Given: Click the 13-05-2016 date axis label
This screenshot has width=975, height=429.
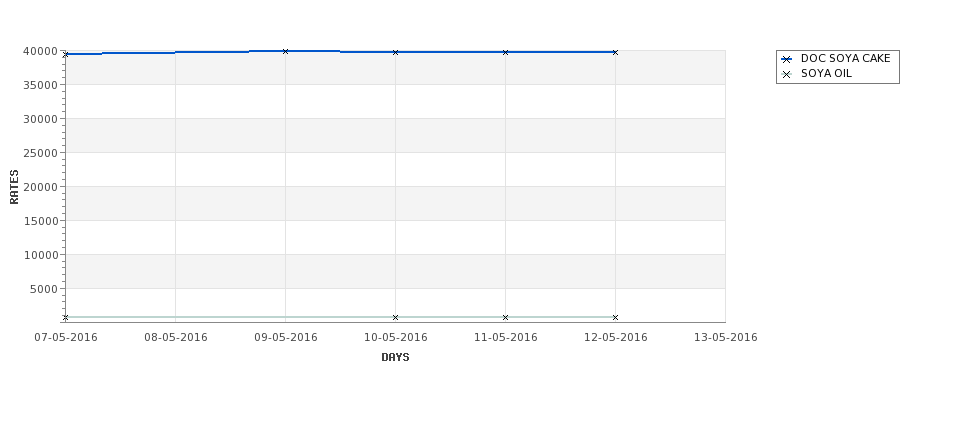Looking at the screenshot, I should (726, 338).
